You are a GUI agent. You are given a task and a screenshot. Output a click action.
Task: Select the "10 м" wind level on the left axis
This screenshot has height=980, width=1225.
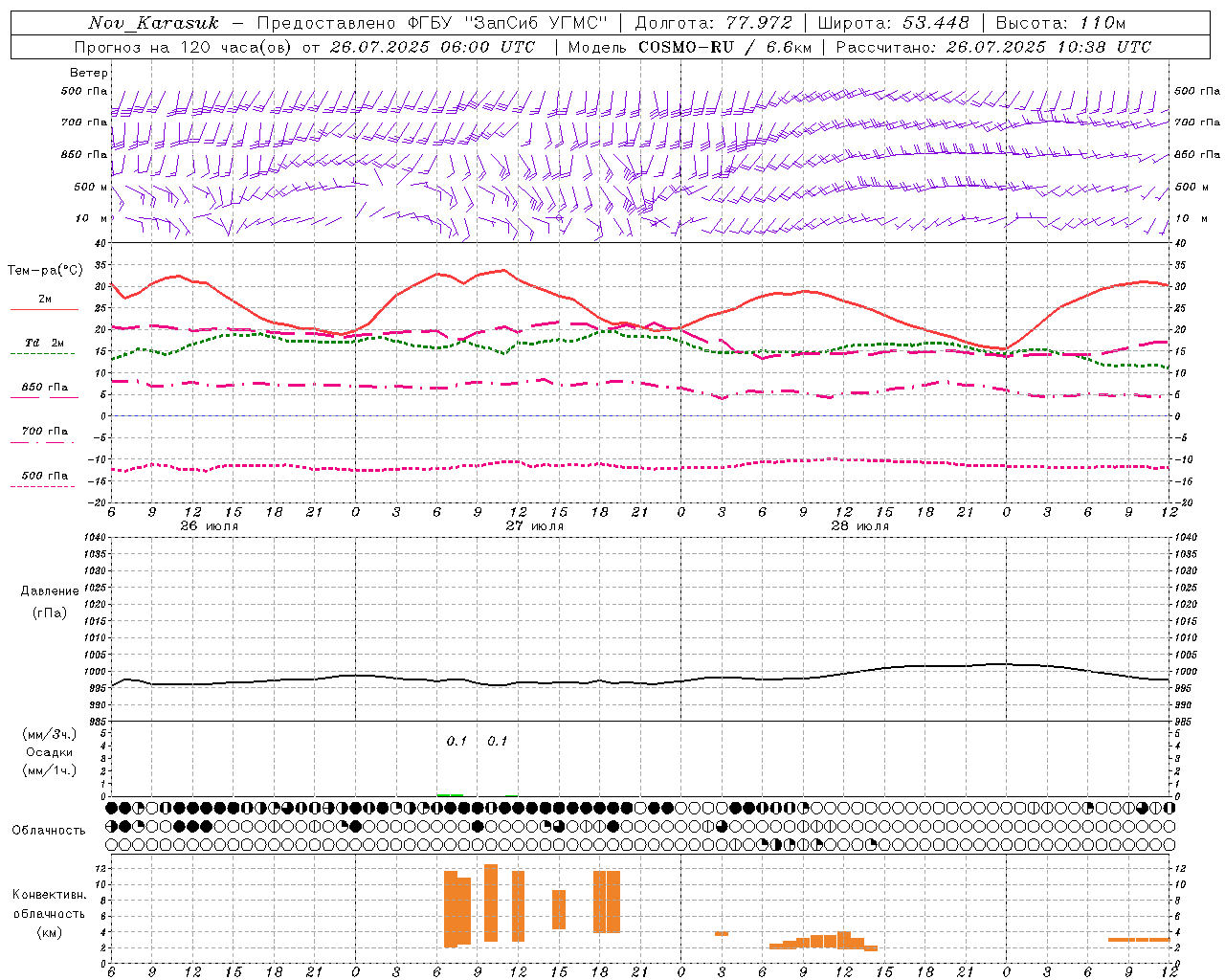pos(91,219)
